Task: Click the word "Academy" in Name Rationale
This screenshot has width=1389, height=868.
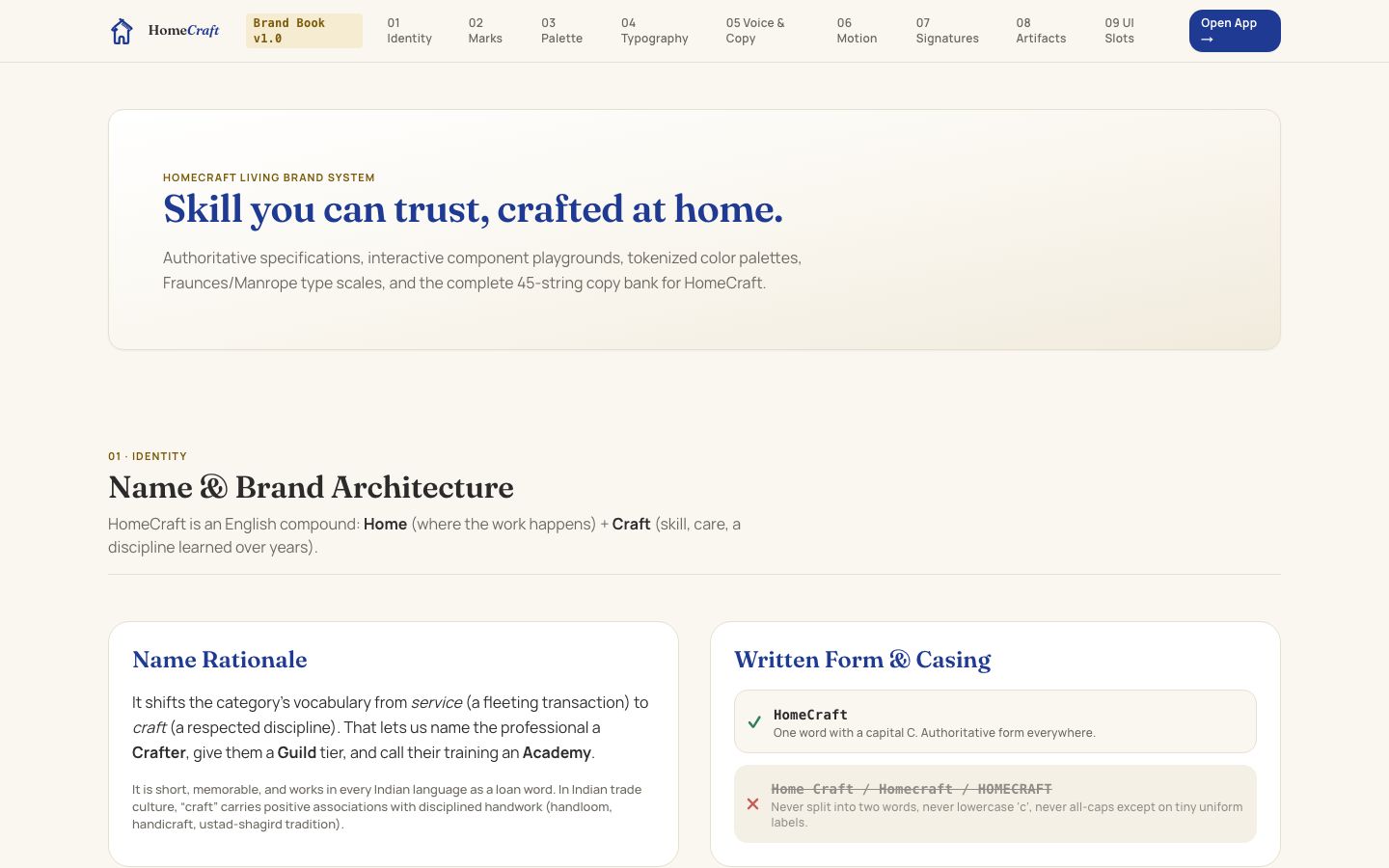Action: (557, 752)
